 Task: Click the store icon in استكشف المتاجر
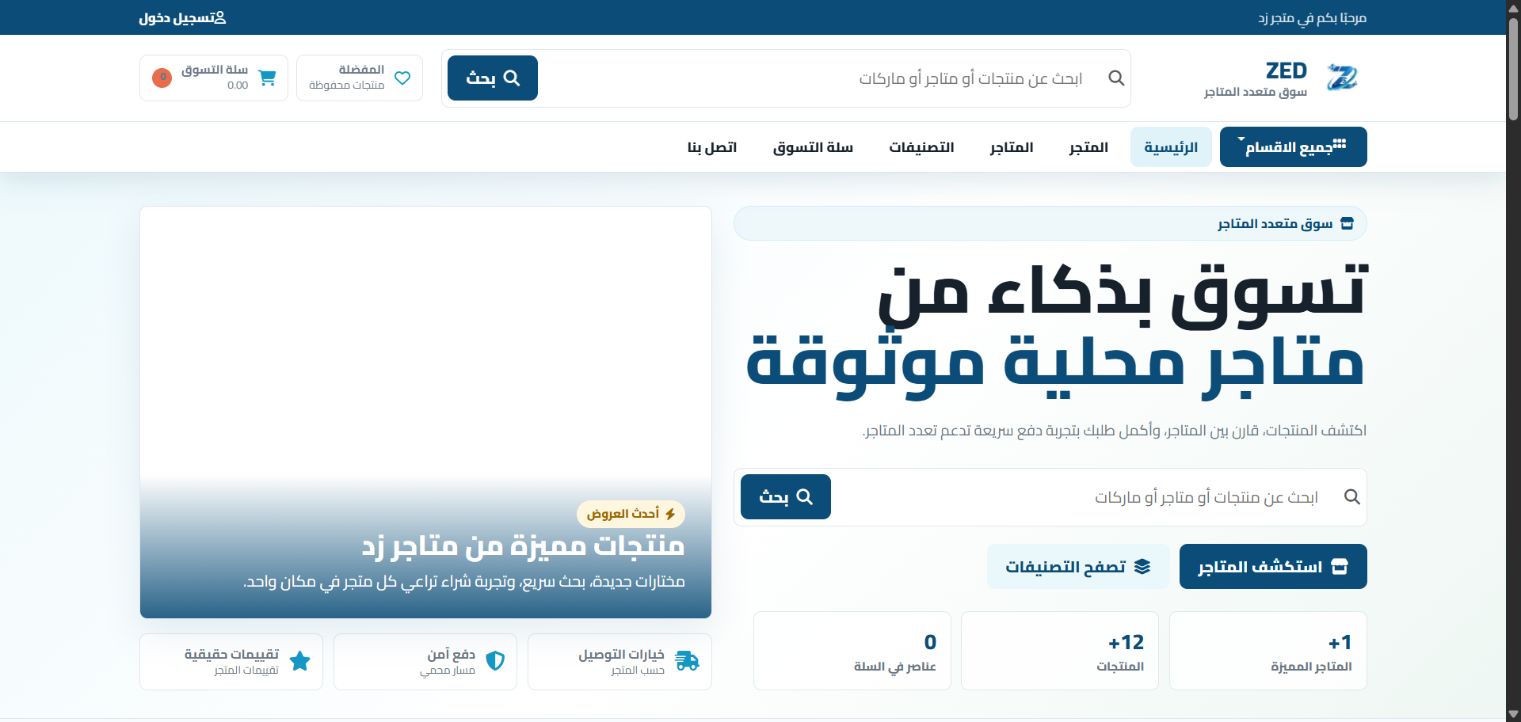coord(1340,567)
